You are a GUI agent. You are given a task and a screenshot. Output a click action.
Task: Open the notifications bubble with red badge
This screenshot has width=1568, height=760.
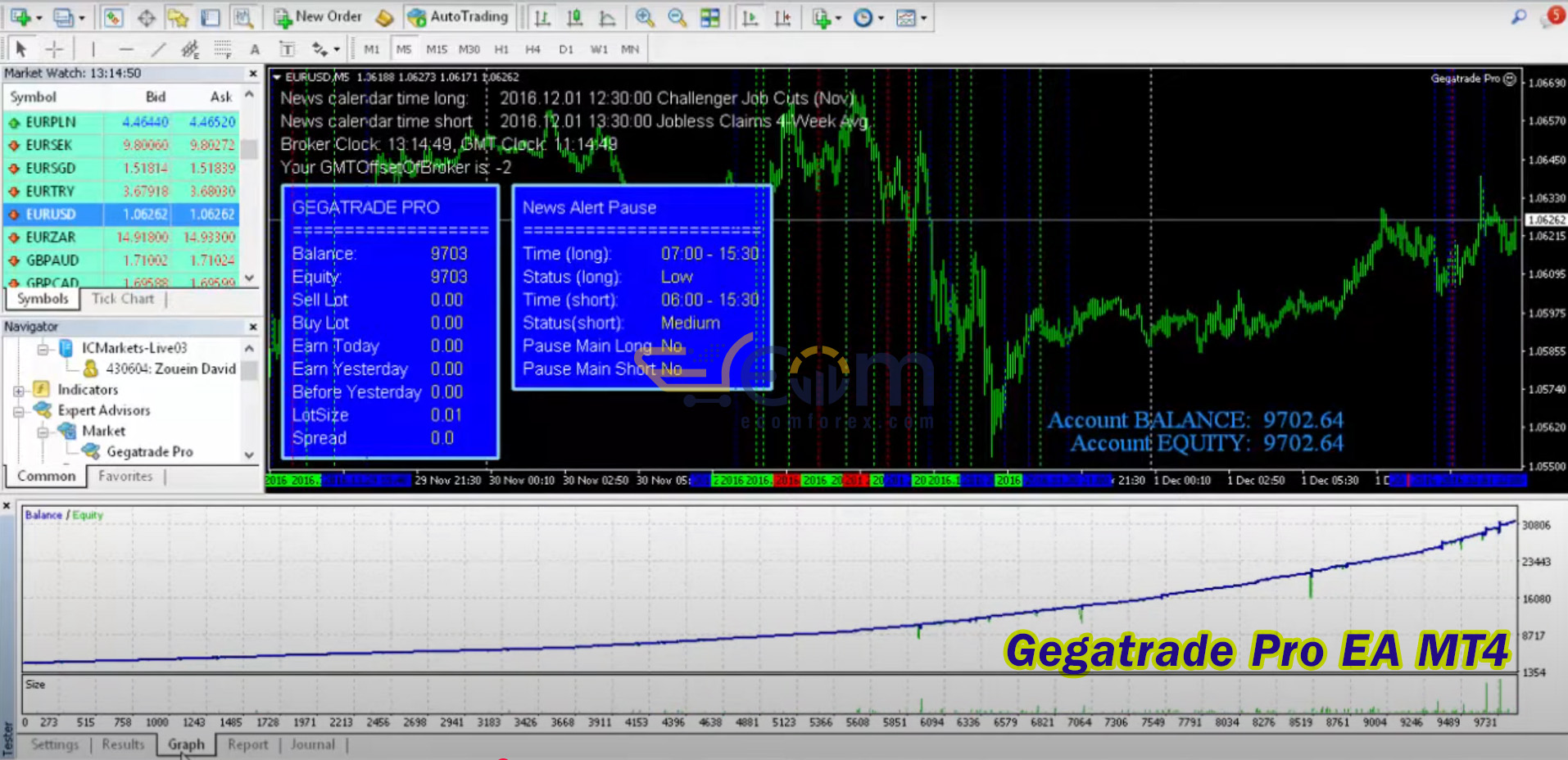tap(1552, 16)
